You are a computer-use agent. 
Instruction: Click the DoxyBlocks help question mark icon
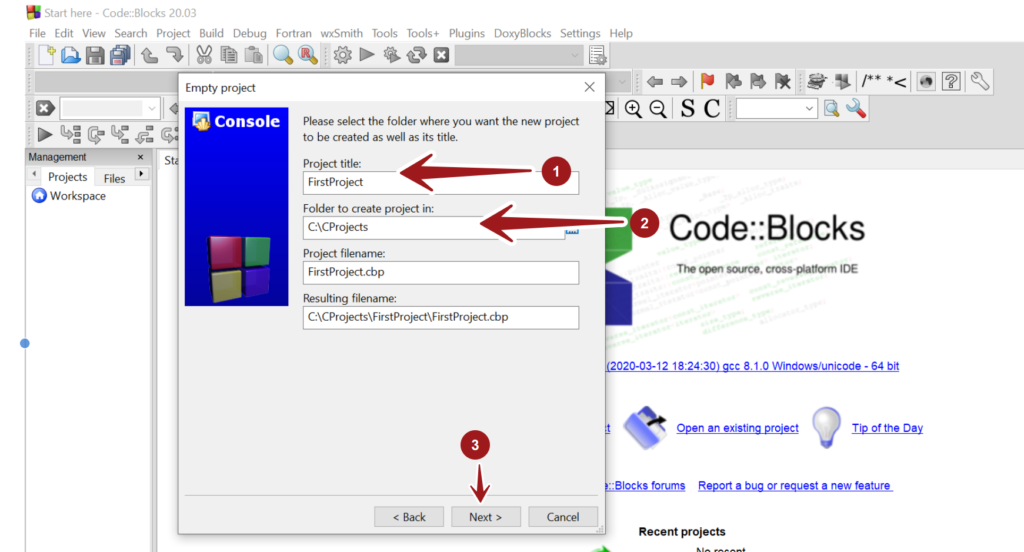pyautogui.click(x=951, y=82)
